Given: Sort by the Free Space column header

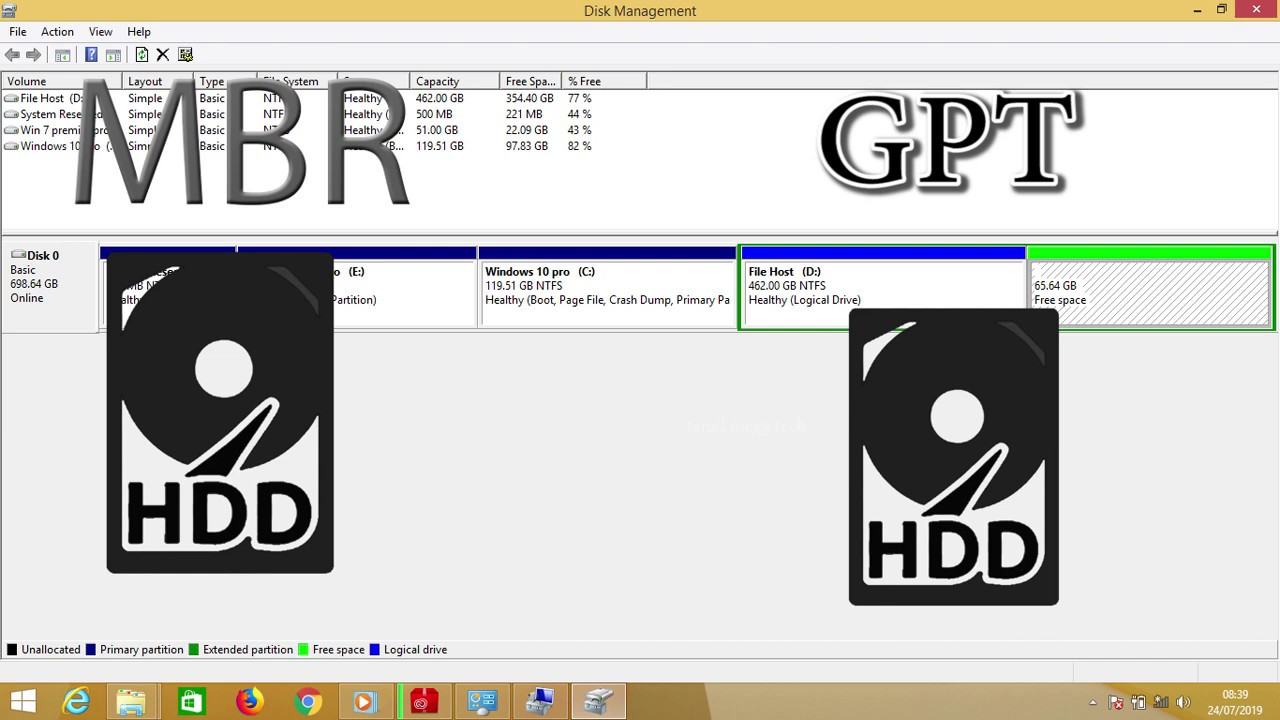Looking at the screenshot, I should point(530,81).
